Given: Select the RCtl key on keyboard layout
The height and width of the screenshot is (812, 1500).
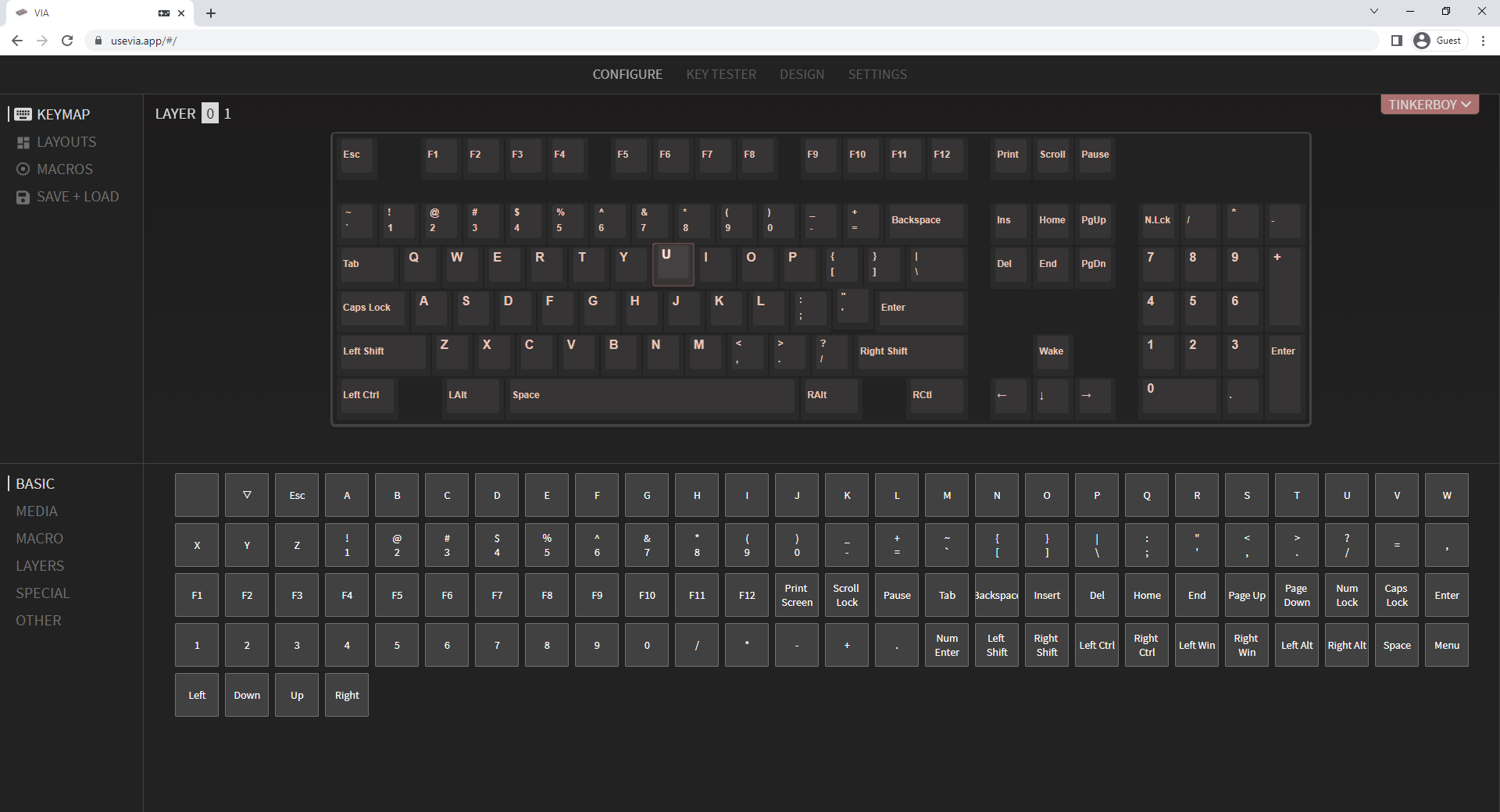Looking at the screenshot, I should click(x=937, y=397).
